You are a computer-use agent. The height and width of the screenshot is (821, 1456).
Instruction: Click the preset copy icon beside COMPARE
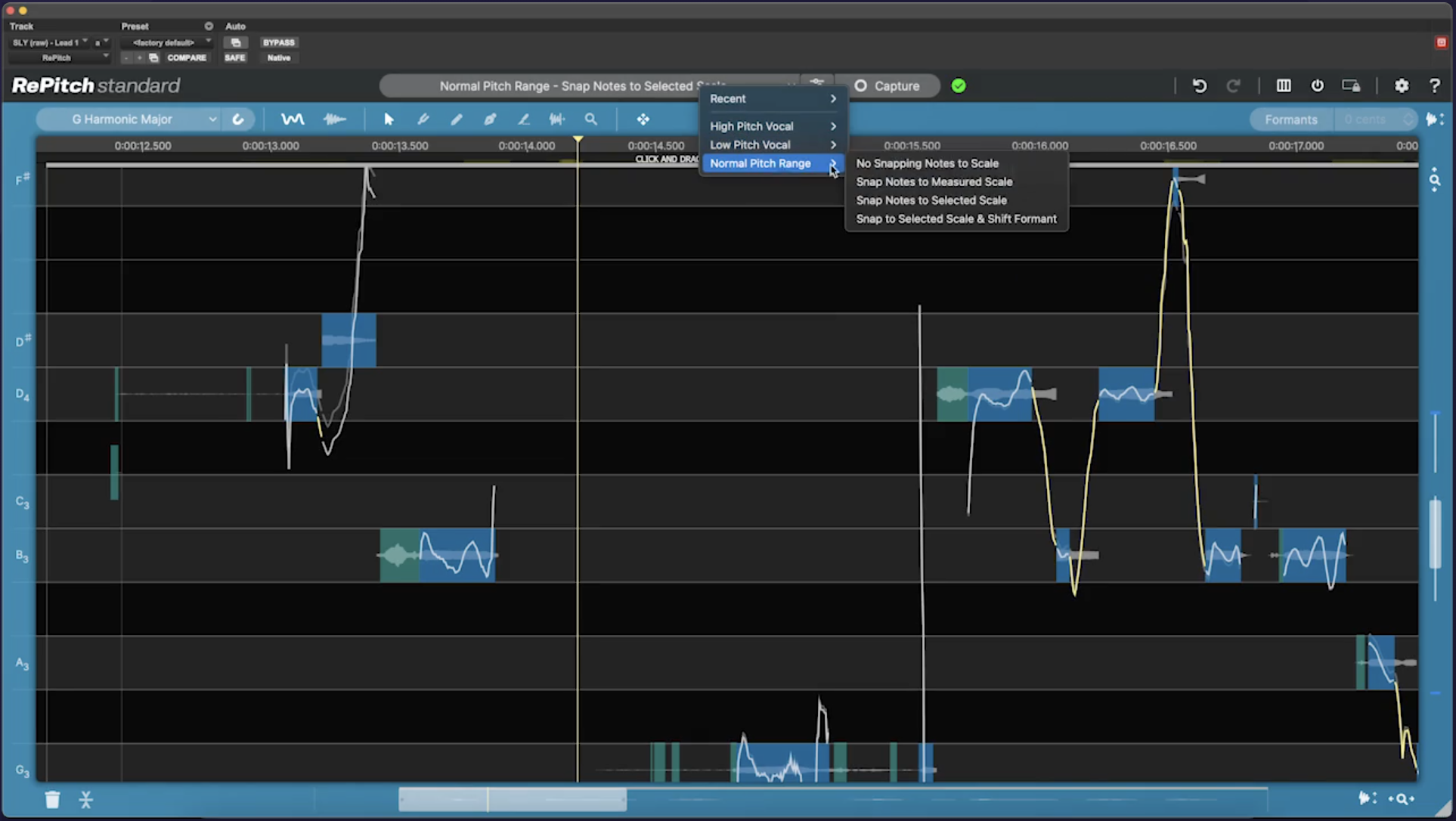(153, 57)
